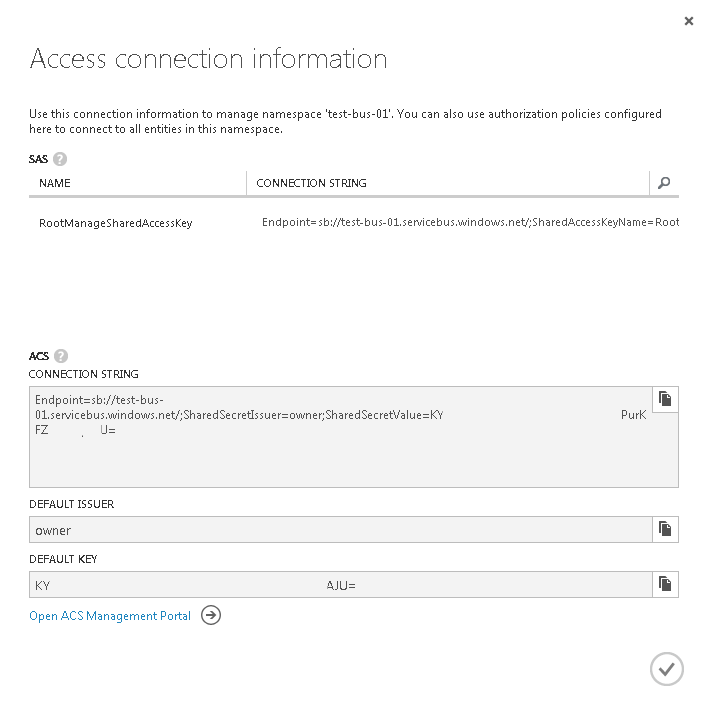The height and width of the screenshot is (709, 705).
Task: Click the DEFAULT ISSUER label
Action: pyautogui.click(x=72, y=504)
